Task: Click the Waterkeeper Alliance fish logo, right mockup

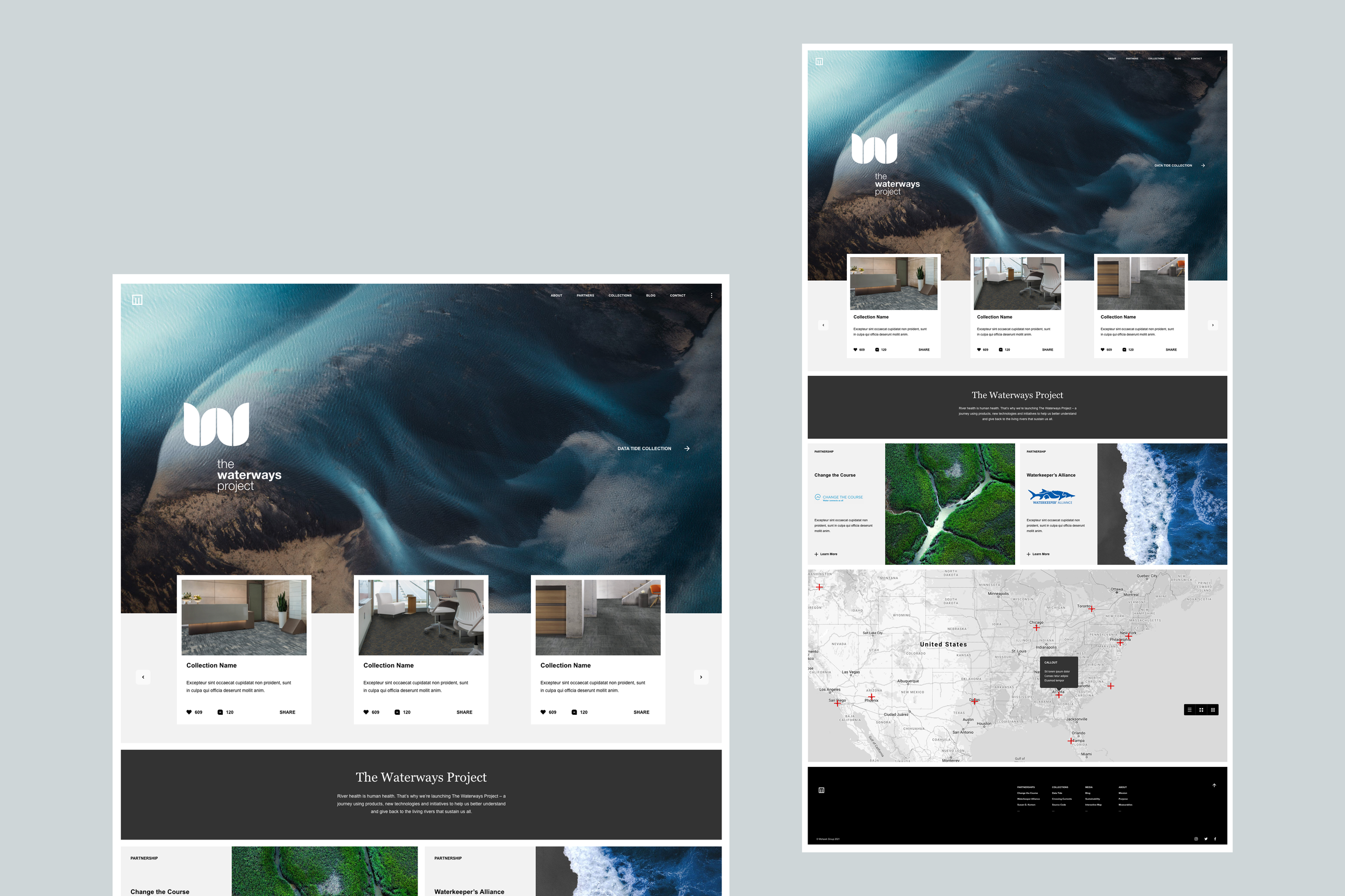Action: coord(1052,496)
